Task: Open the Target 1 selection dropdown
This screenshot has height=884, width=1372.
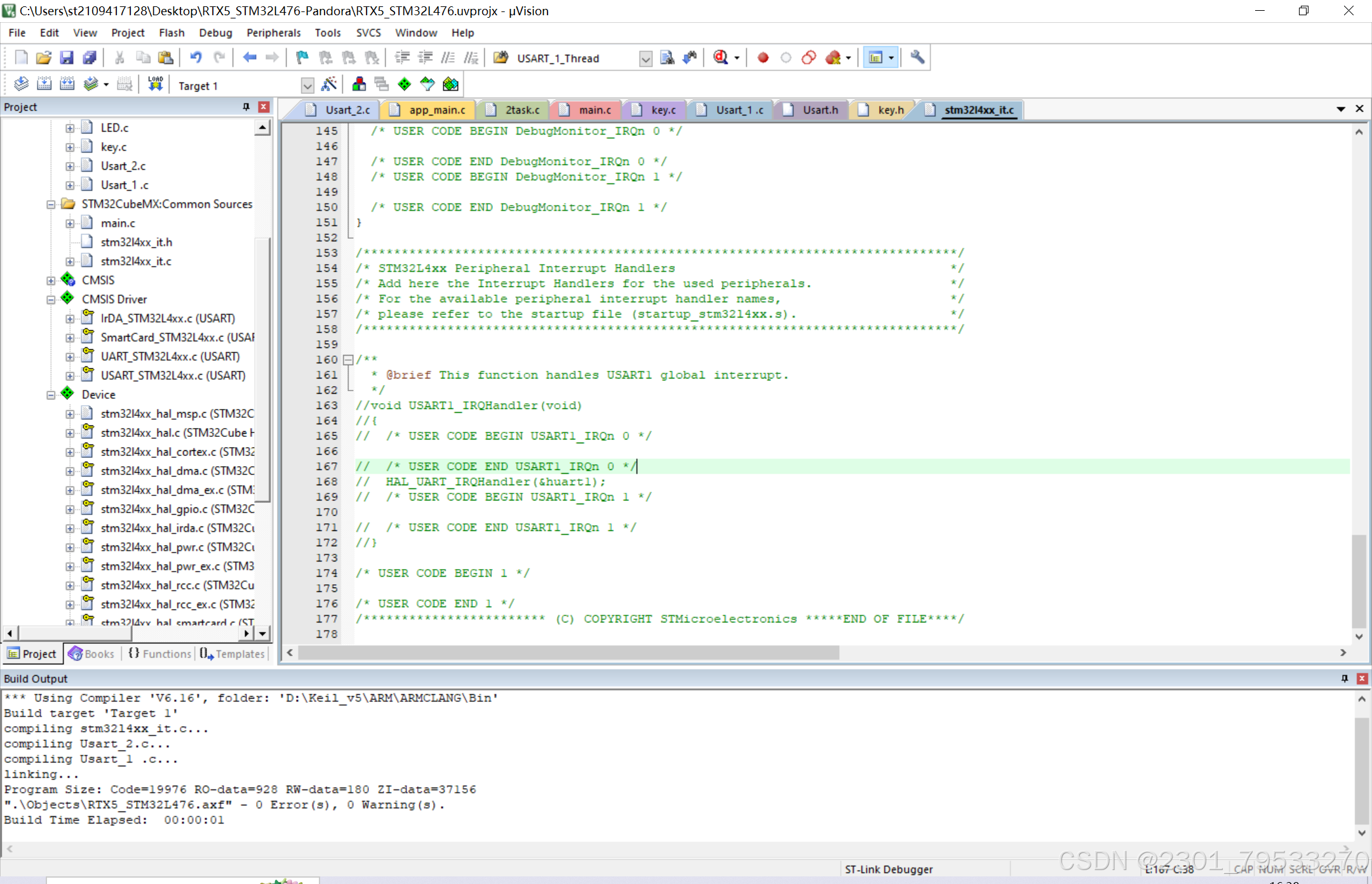Action: 307,84
